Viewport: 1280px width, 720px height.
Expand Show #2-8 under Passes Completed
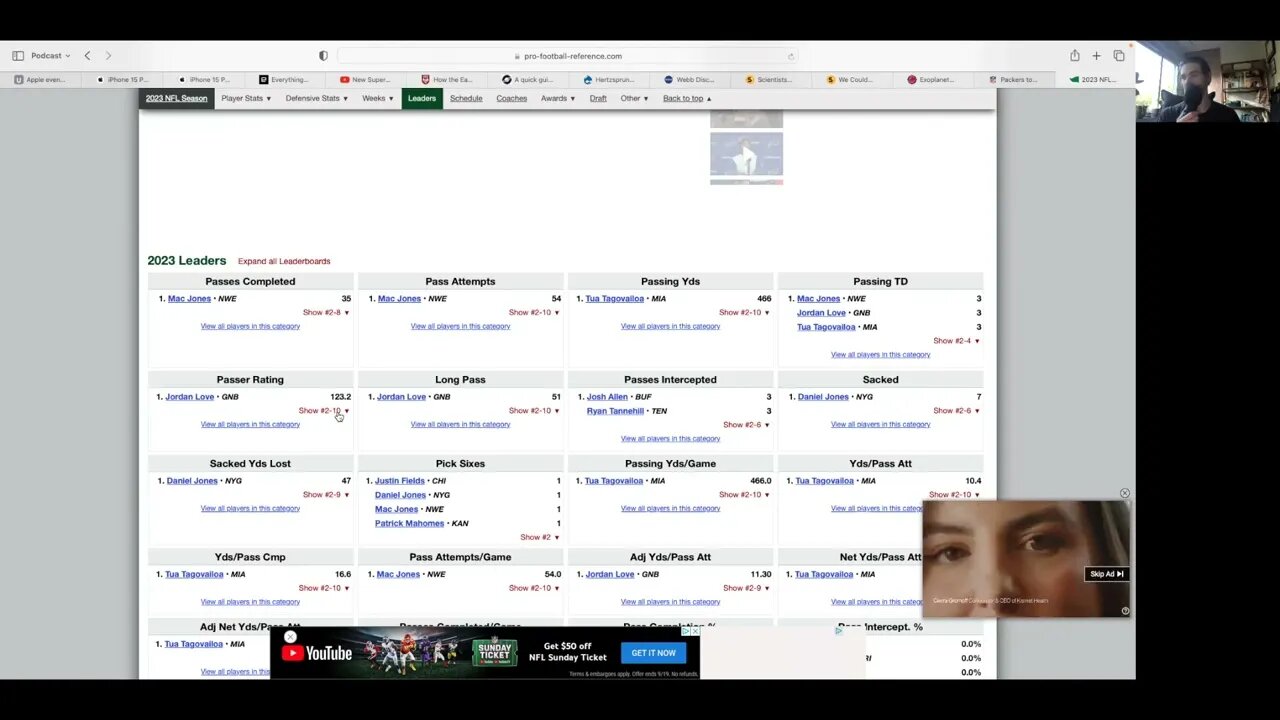(326, 312)
